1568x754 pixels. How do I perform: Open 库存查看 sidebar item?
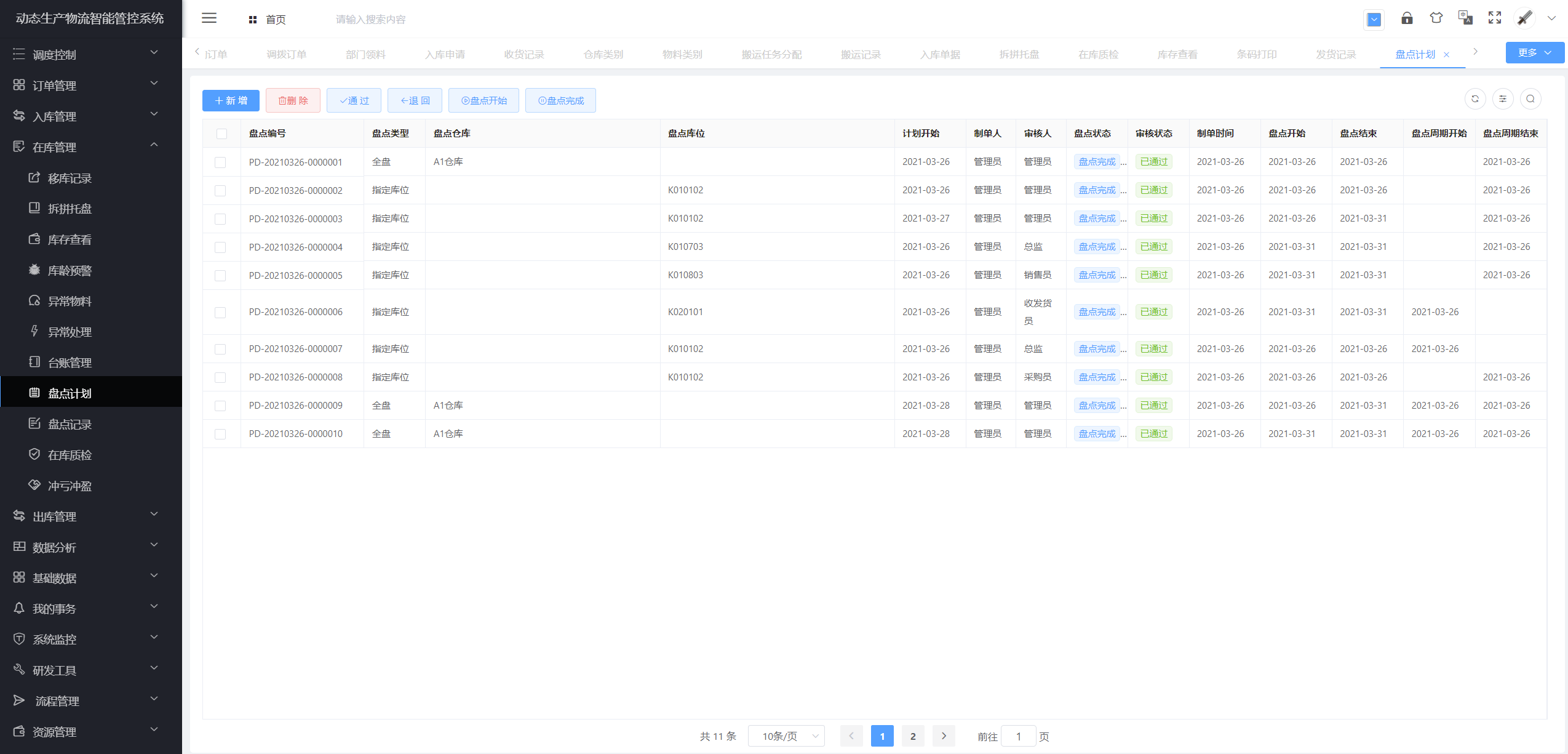[91, 239]
